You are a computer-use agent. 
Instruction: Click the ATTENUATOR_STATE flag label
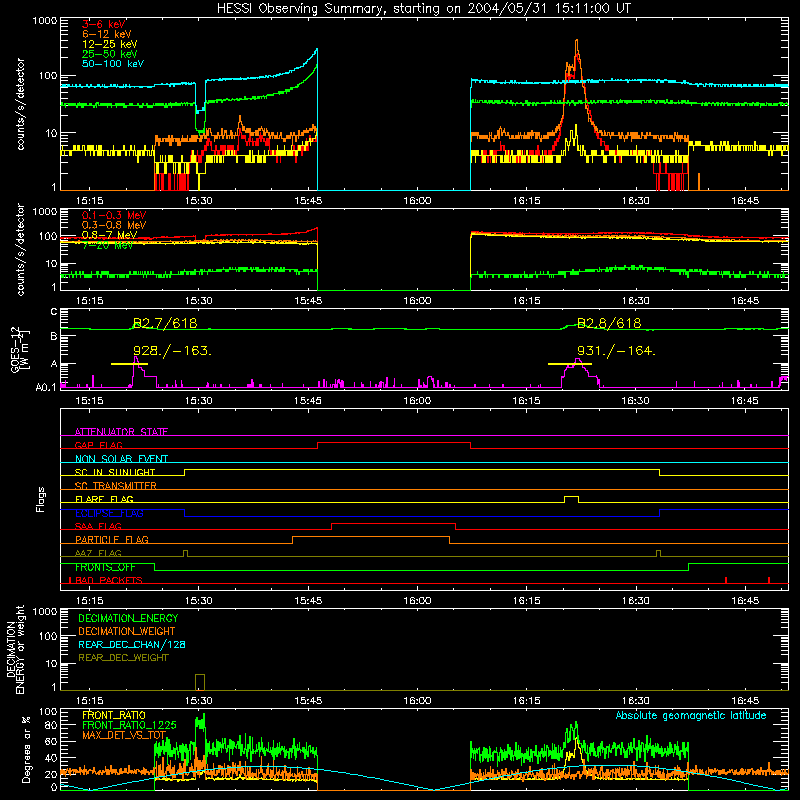121,432
